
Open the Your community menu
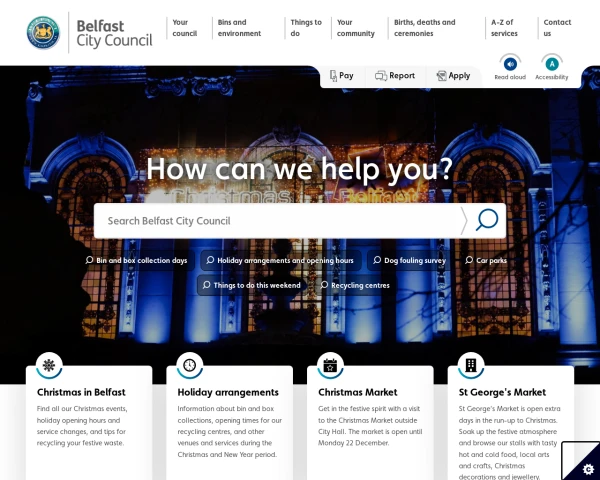(355, 28)
